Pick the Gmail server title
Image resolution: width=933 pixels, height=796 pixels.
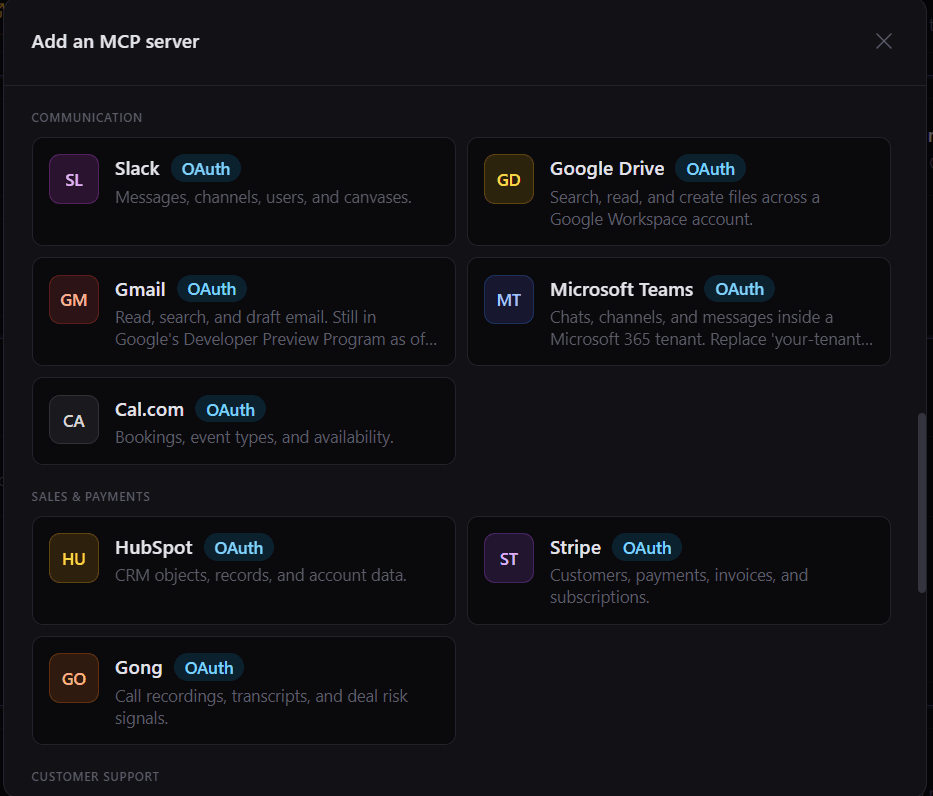point(140,289)
